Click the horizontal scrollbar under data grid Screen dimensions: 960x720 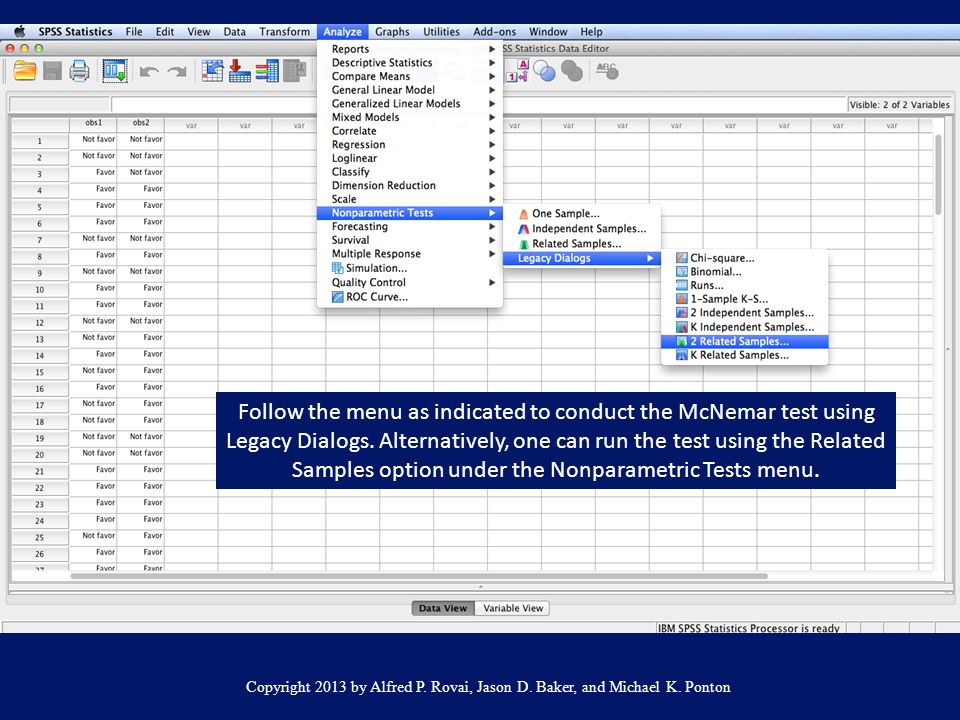[419, 576]
